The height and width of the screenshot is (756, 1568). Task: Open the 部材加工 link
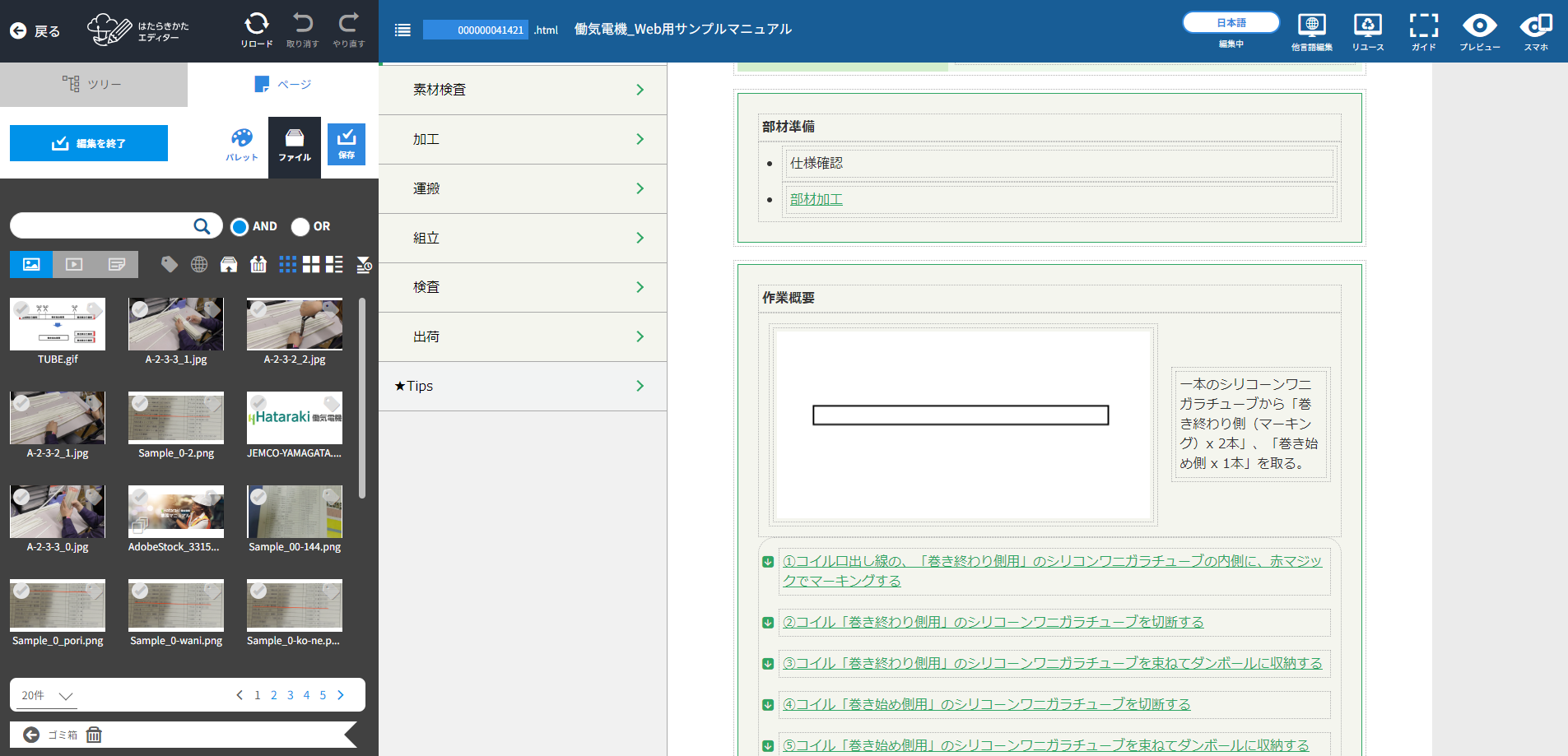click(x=816, y=199)
